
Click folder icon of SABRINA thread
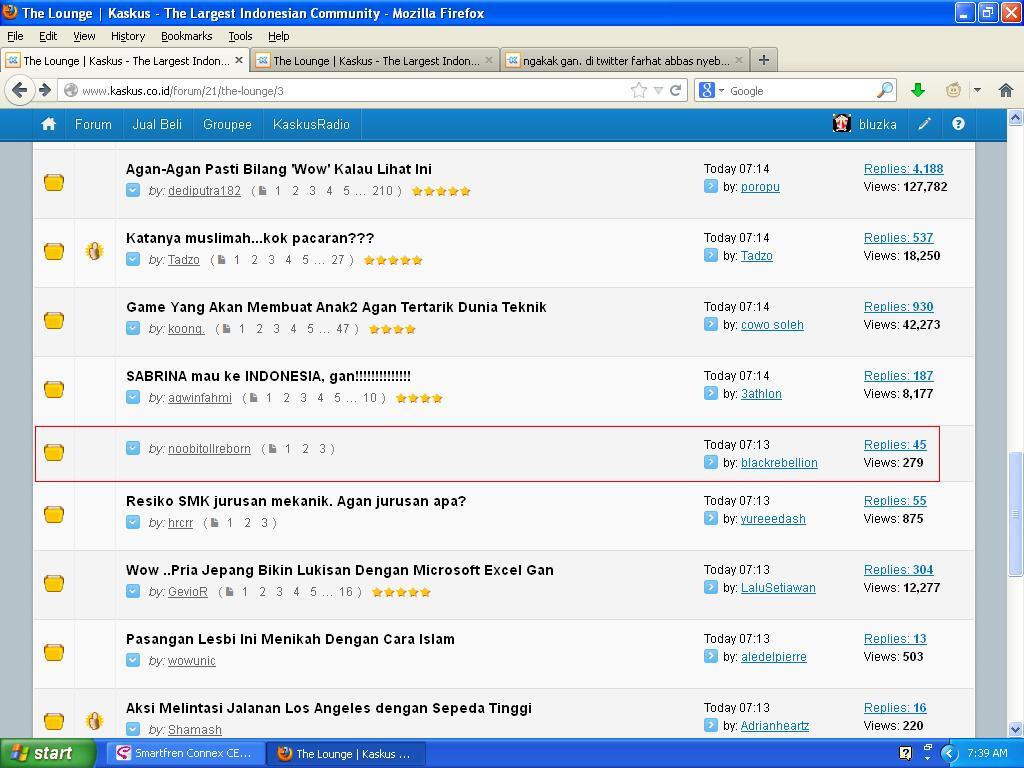(x=54, y=389)
